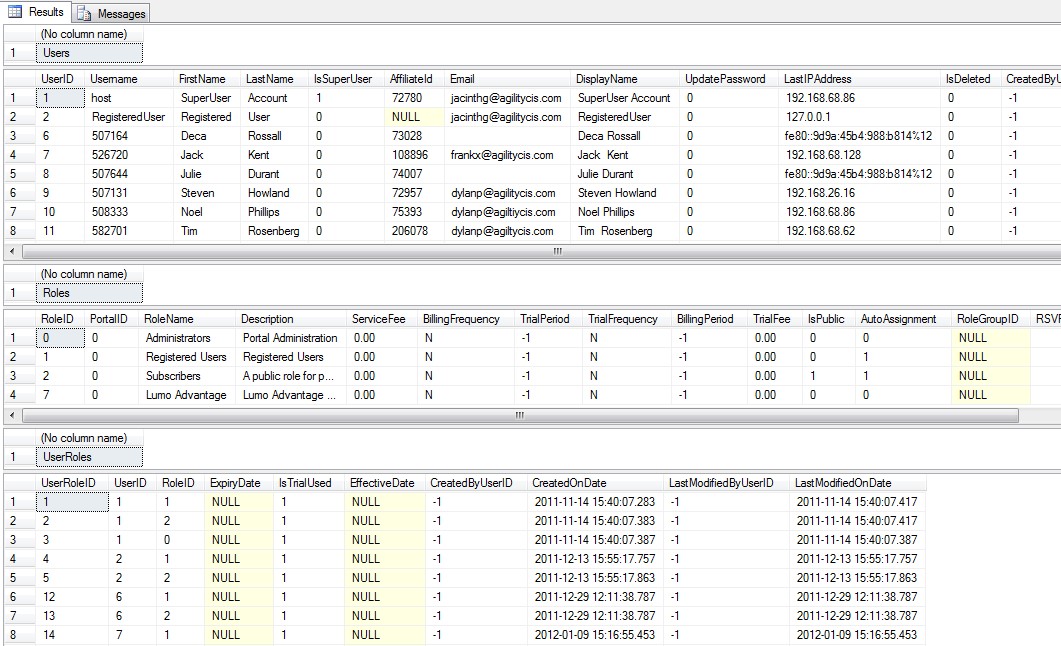Select the 'Portal Administration' description cell
Viewport: 1061px width, 646px height.
coord(291,338)
